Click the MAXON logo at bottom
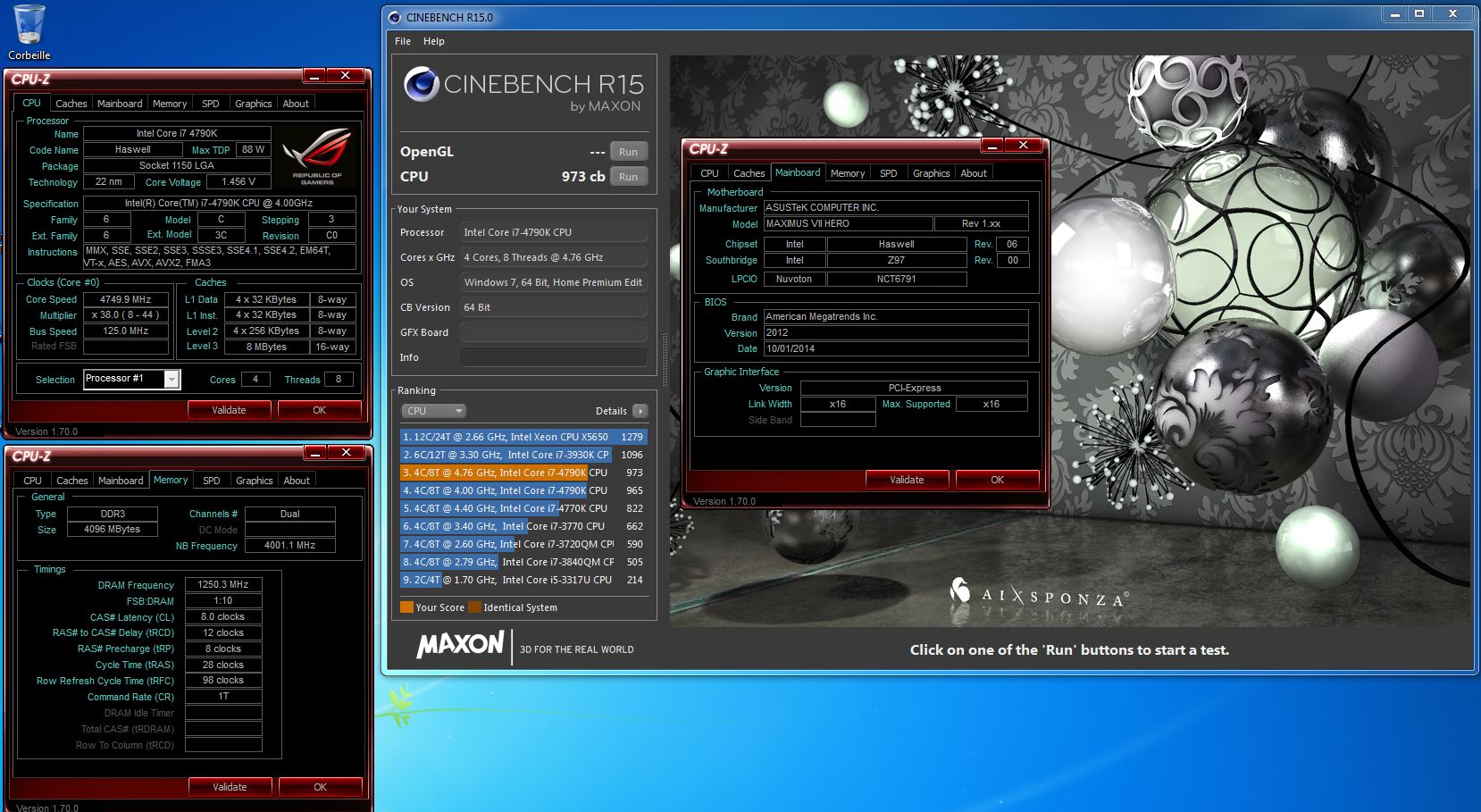 (461, 645)
